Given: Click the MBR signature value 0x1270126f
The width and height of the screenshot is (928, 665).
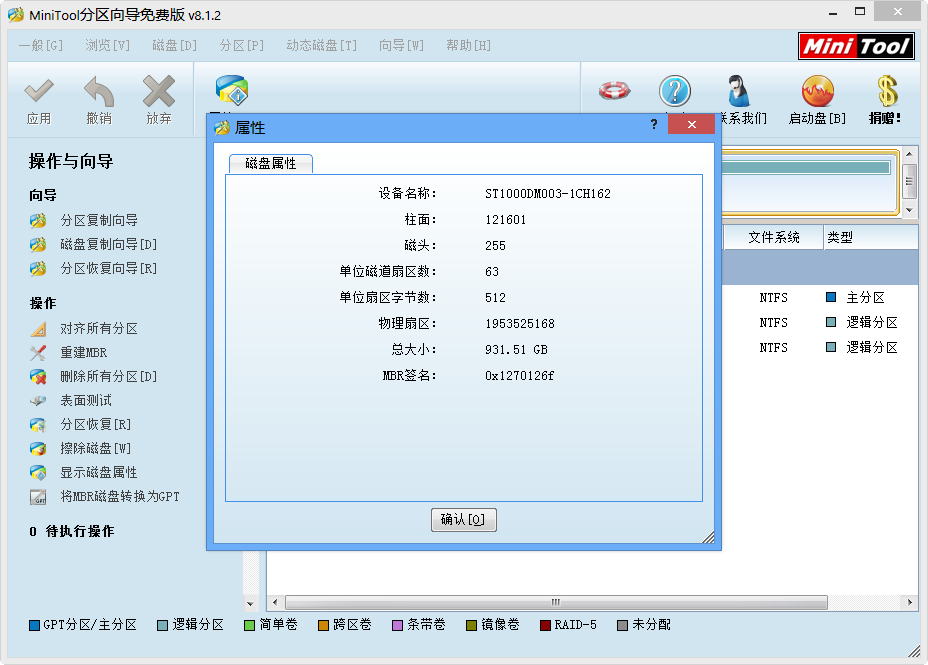Looking at the screenshot, I should pyautogui.click(x=519, y=376).
